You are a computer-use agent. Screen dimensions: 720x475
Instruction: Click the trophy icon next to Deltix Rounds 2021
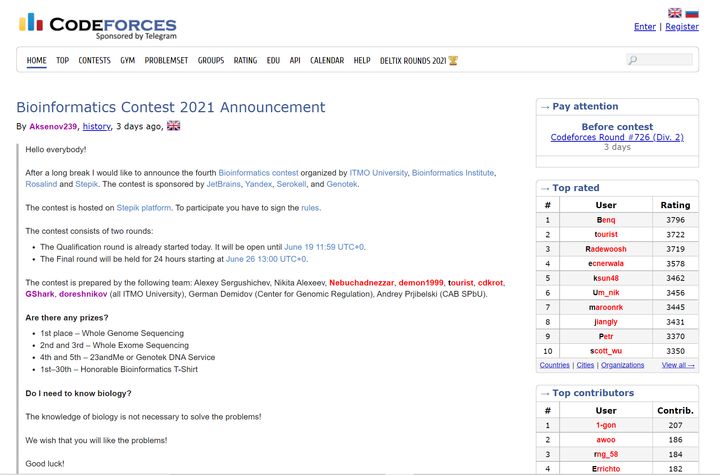pyautogui.click(x=453, y=60)
